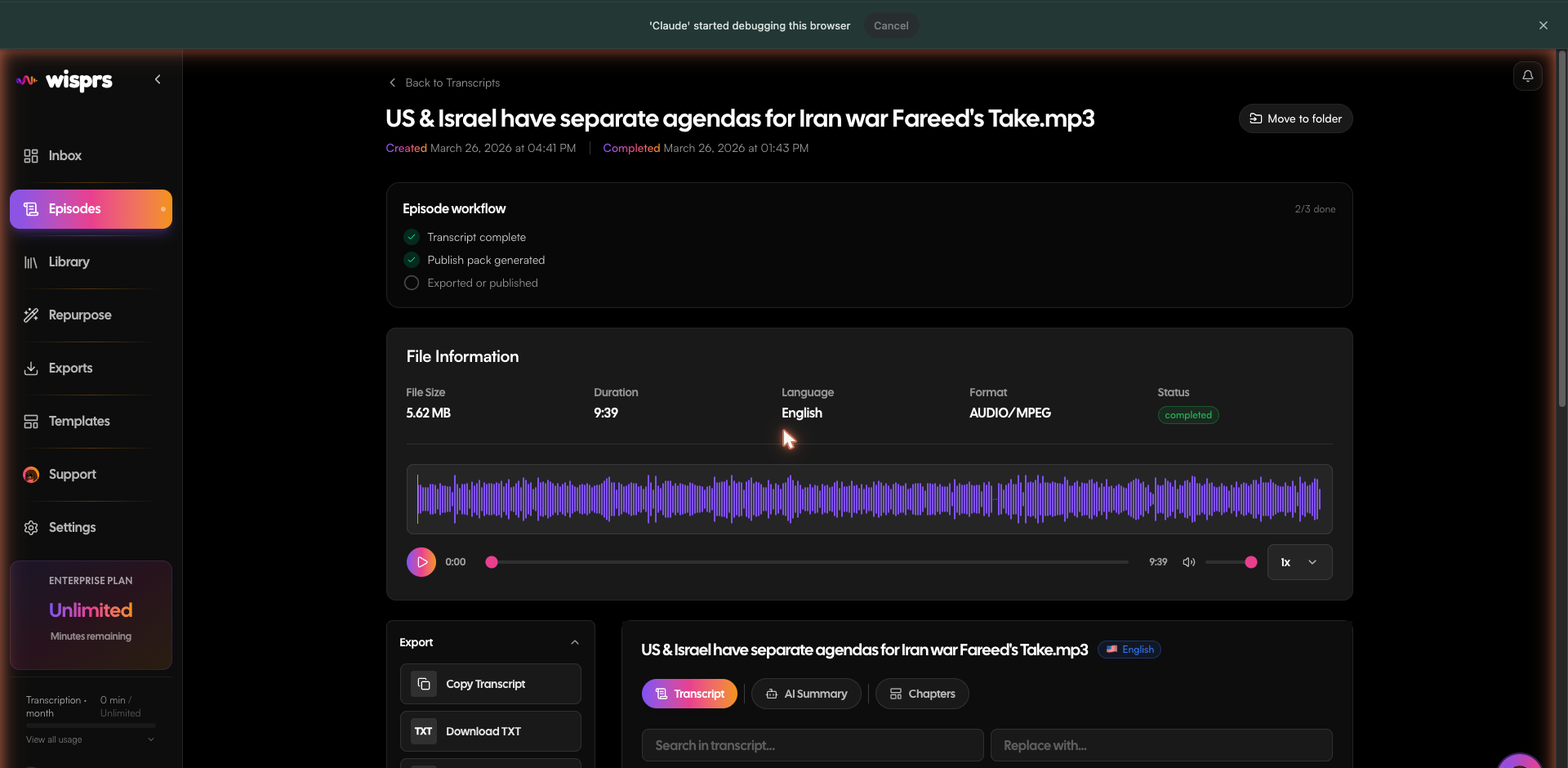The height and width of the screenshot is (768, 1568).
Task: Dismiss the debugging banner with X
Action: coord(1543,25)
